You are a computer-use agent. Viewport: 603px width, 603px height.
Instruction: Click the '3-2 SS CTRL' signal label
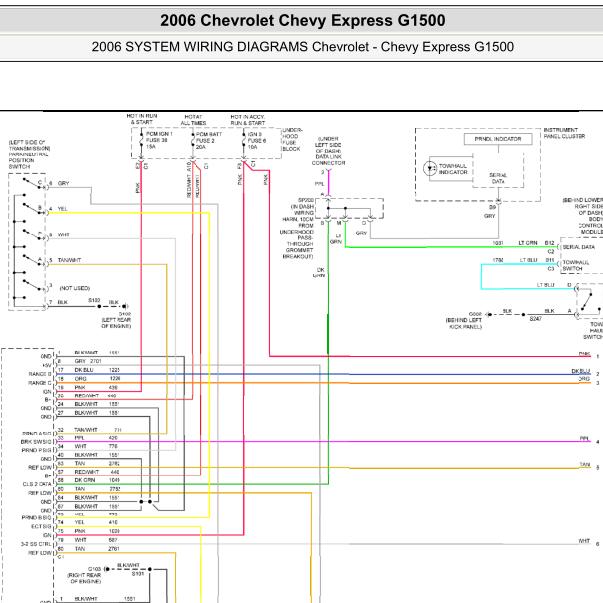(x=36, y=544)
